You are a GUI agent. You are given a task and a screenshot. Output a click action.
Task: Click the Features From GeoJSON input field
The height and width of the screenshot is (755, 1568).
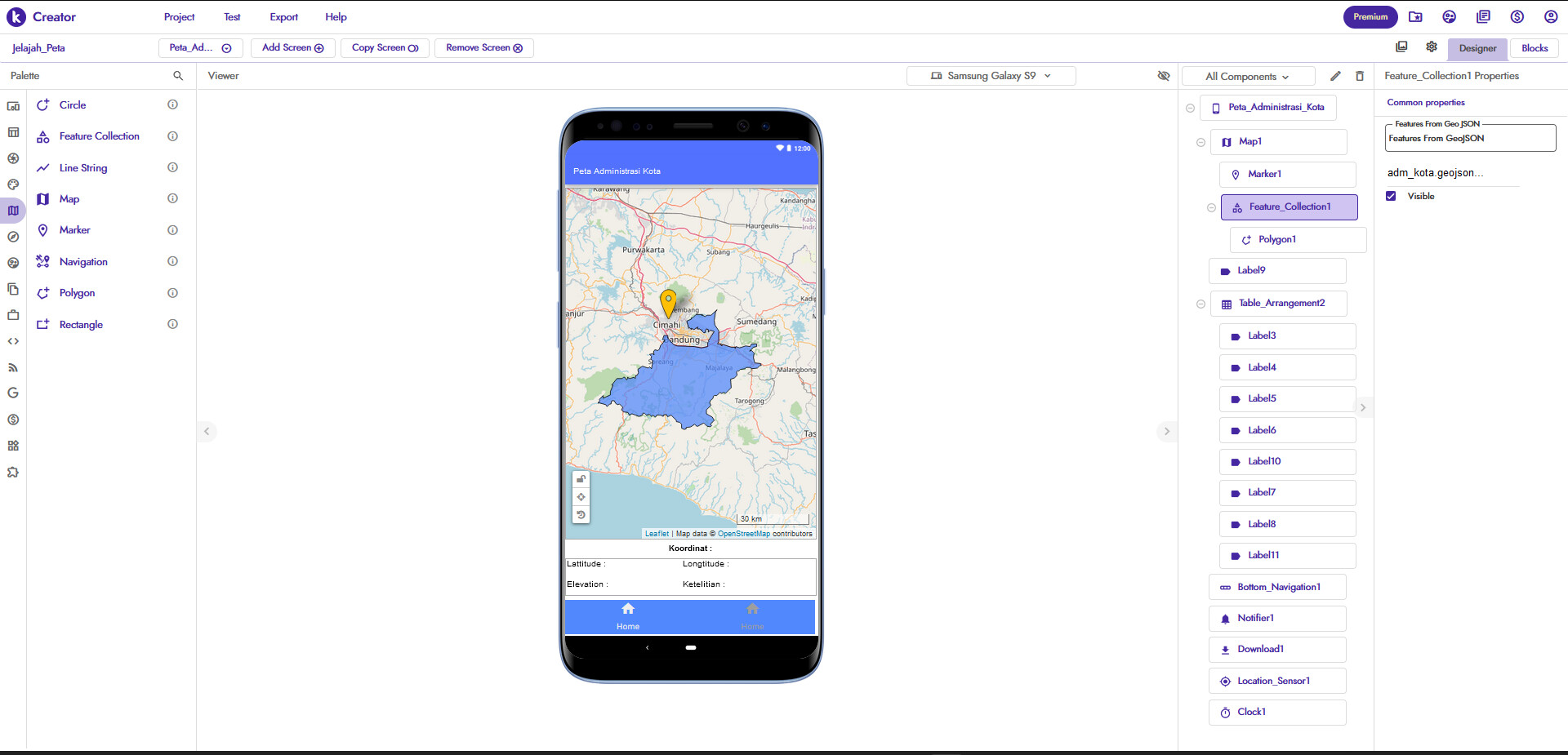[x=1468, y=138]
